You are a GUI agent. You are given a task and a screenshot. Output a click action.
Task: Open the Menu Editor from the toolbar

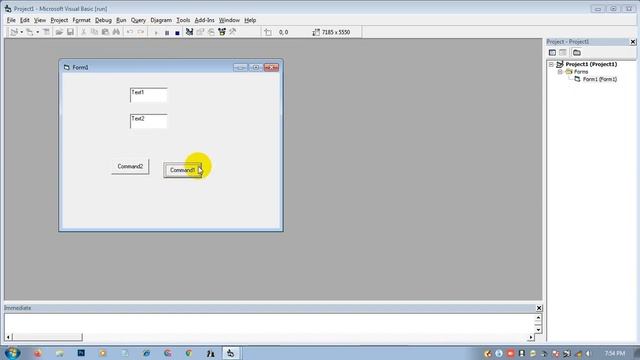point(46,32)
